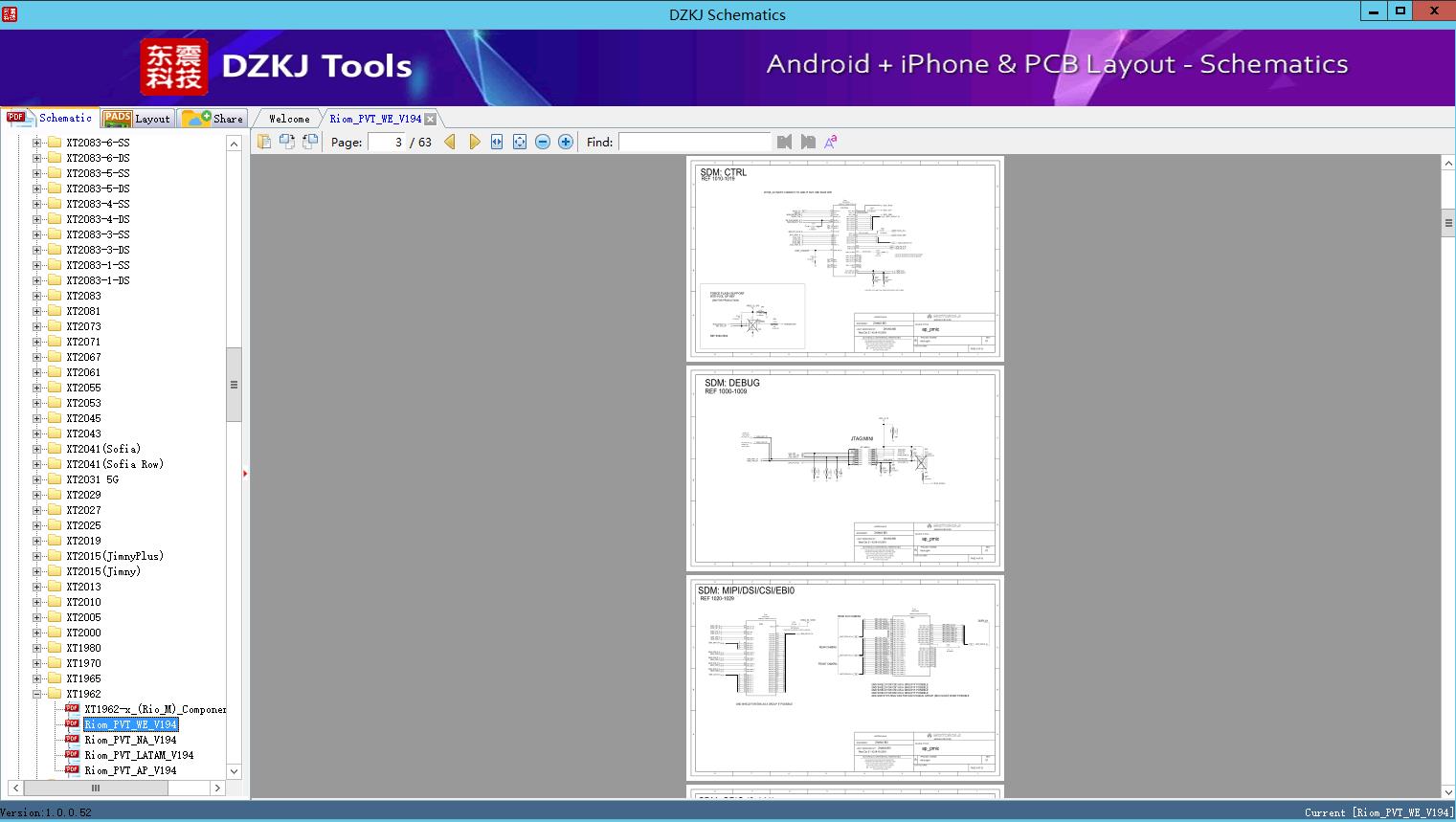Viewport: 1456px width, 822px height.
Task: Expand the XT2000 folder
Action: click(x=37, y=633)
